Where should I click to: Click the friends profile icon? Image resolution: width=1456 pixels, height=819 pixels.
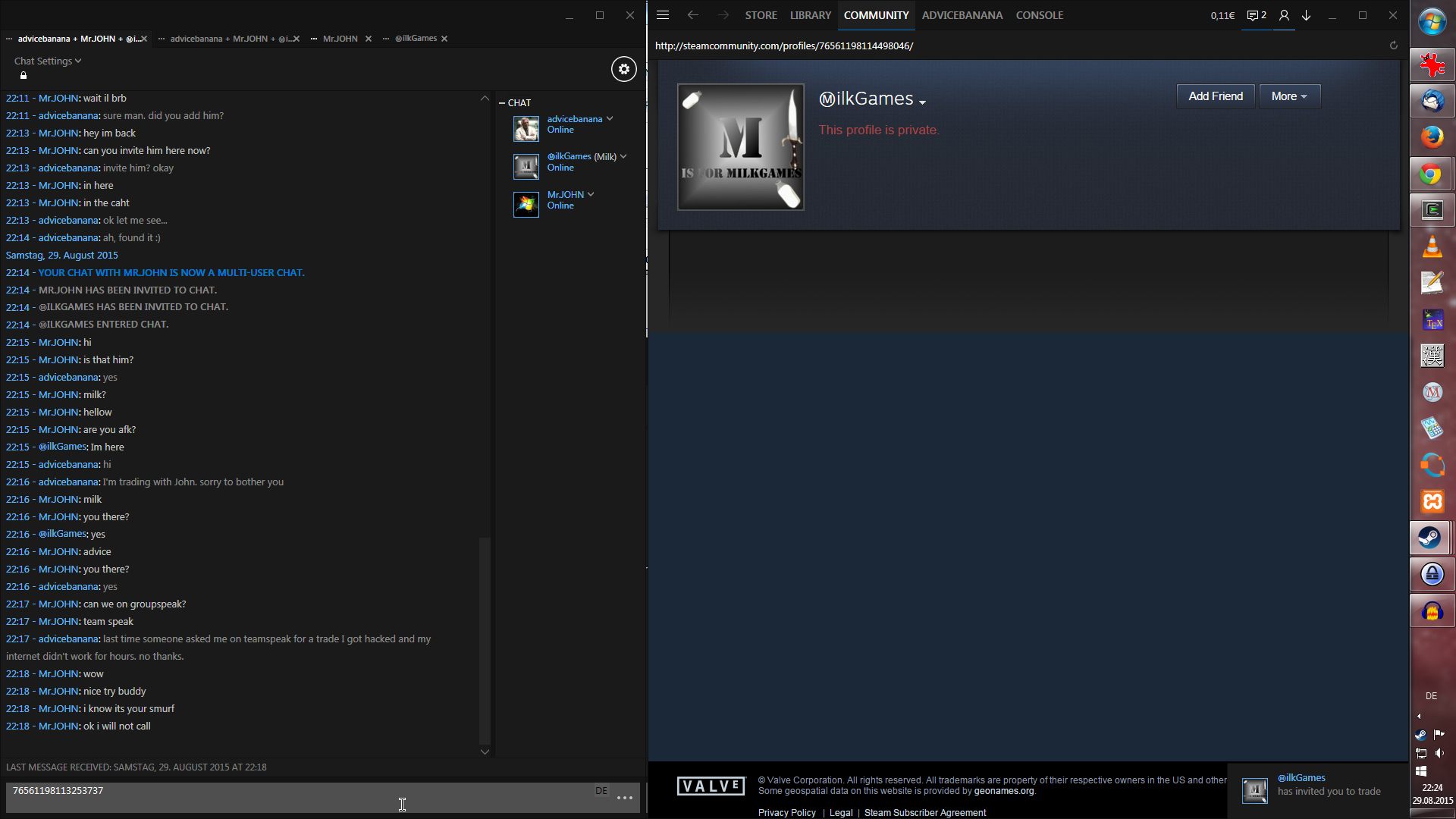point(1284,15)
